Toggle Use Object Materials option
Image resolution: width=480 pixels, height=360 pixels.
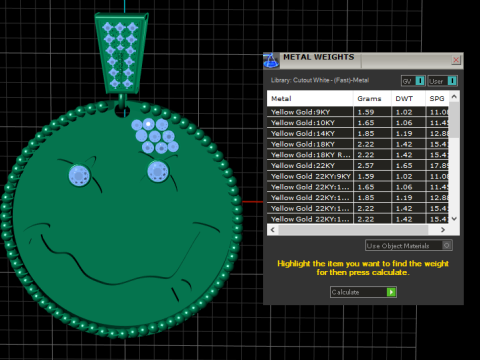409,246
